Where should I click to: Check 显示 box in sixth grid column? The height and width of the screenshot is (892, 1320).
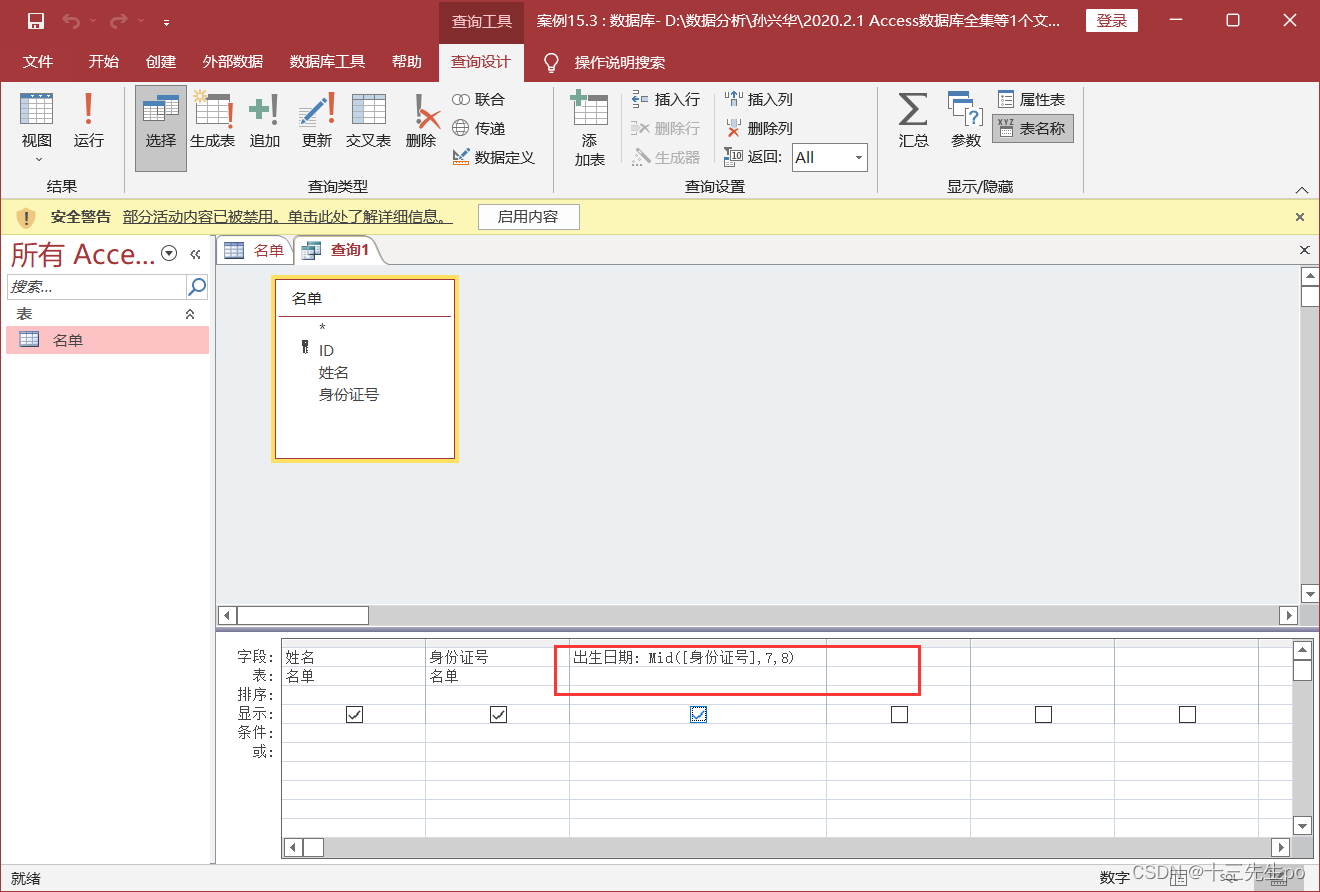pyautogui.click(x=1187, y=714)
